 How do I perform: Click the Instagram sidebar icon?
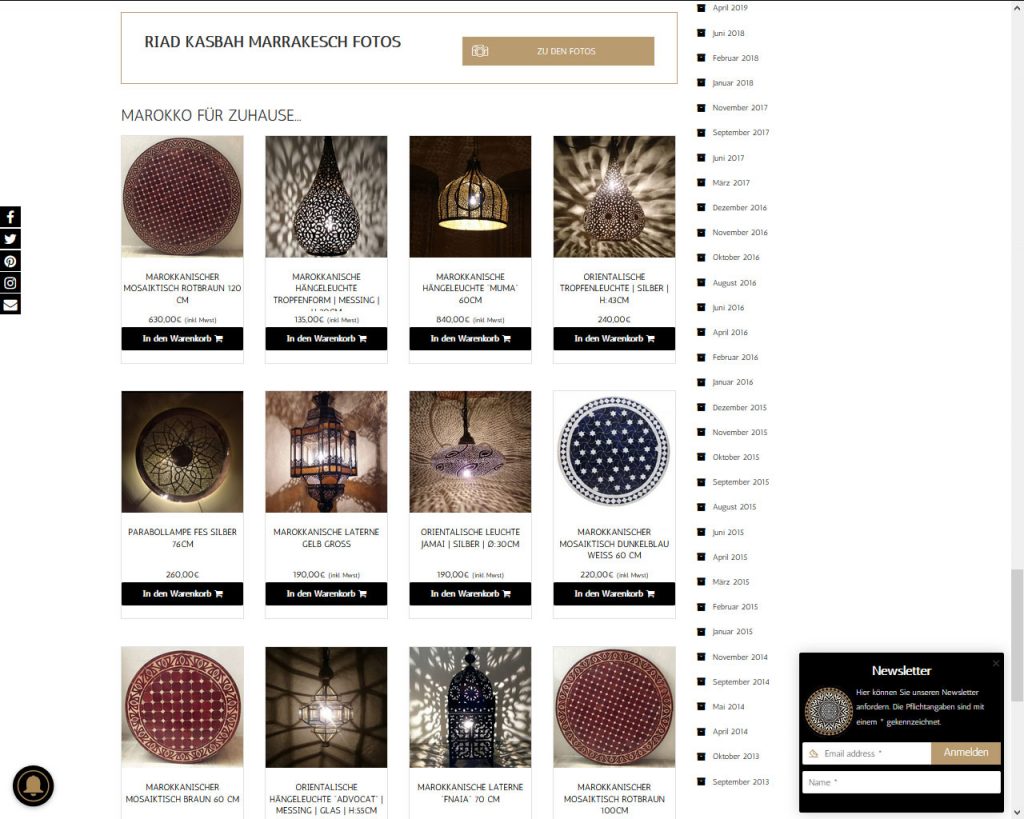tap(10, 283)
